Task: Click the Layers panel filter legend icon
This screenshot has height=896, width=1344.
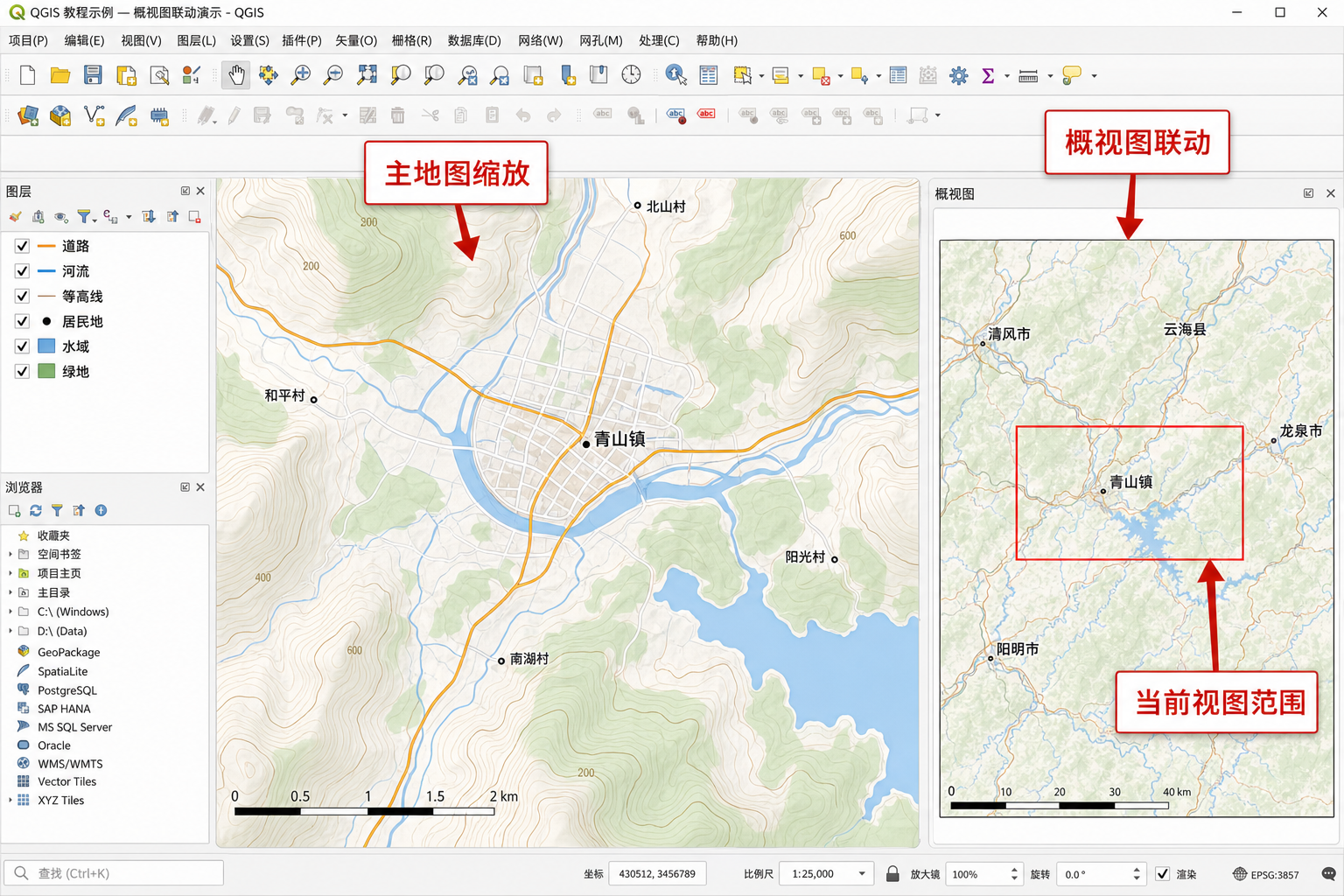Action: [x=84, y=216]
